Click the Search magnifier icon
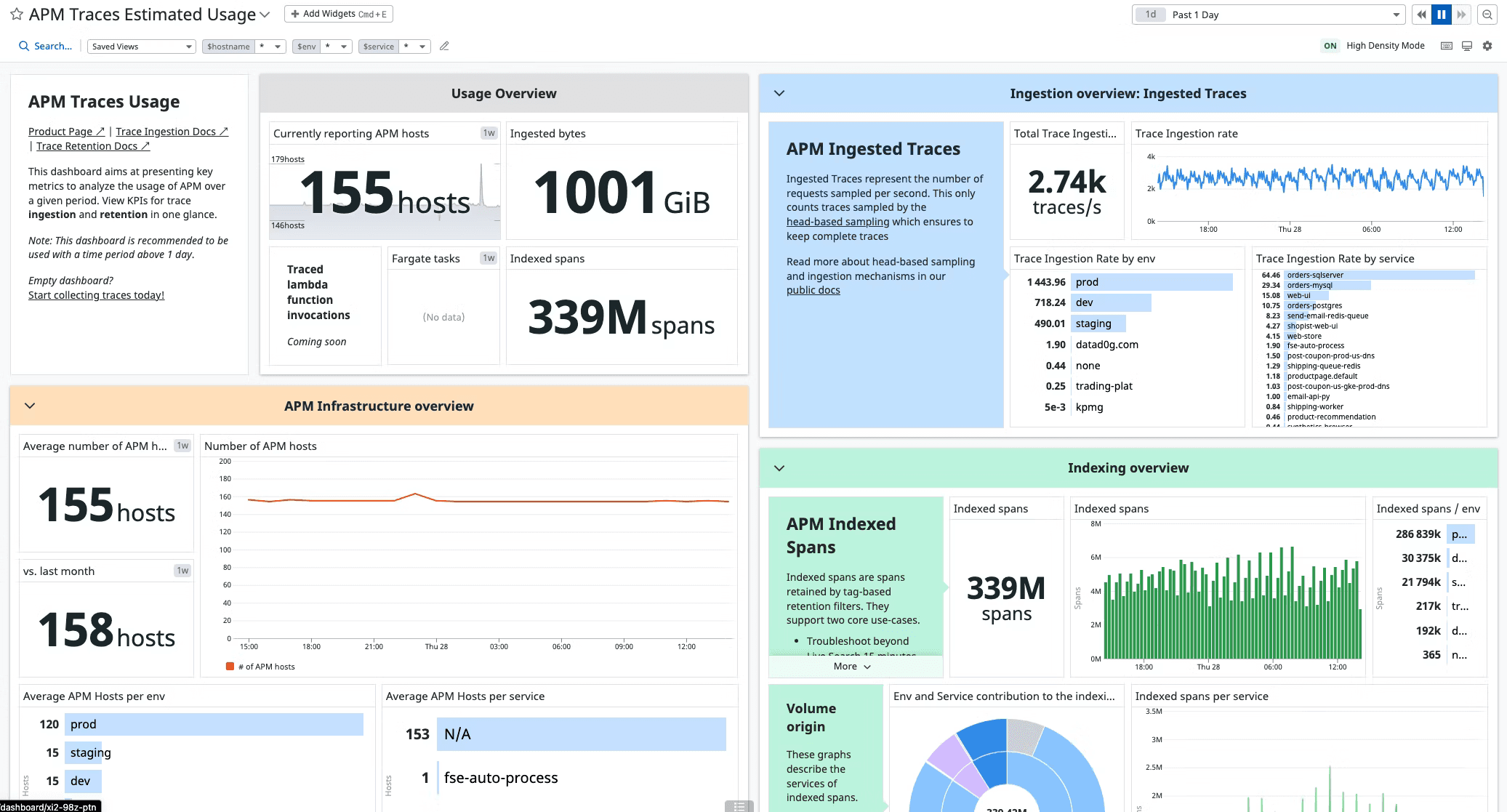Image resolution: width=1507 pixels, height=812 pixels. 24,46
